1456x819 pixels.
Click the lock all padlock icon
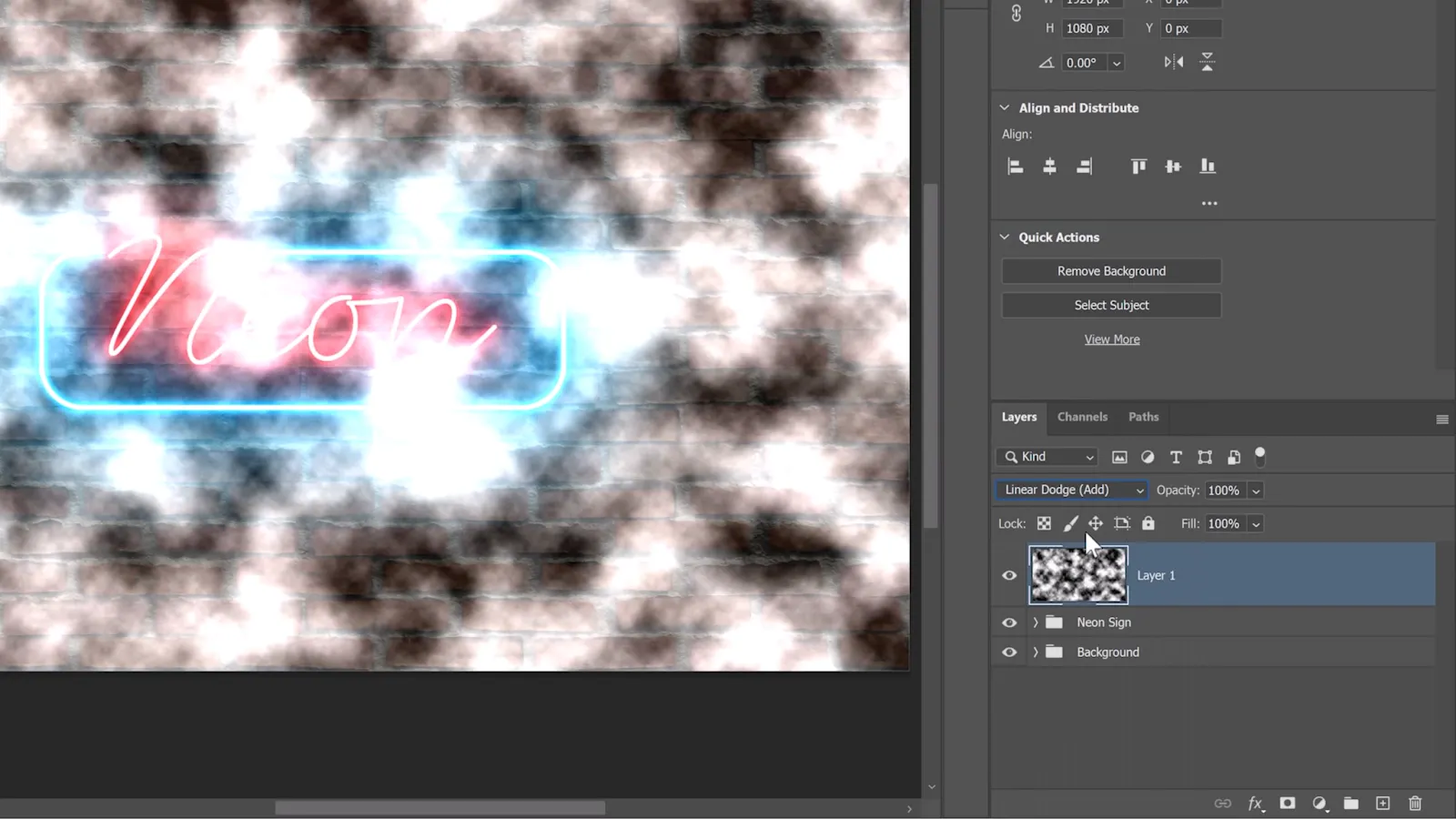[x=1148, y=523]
